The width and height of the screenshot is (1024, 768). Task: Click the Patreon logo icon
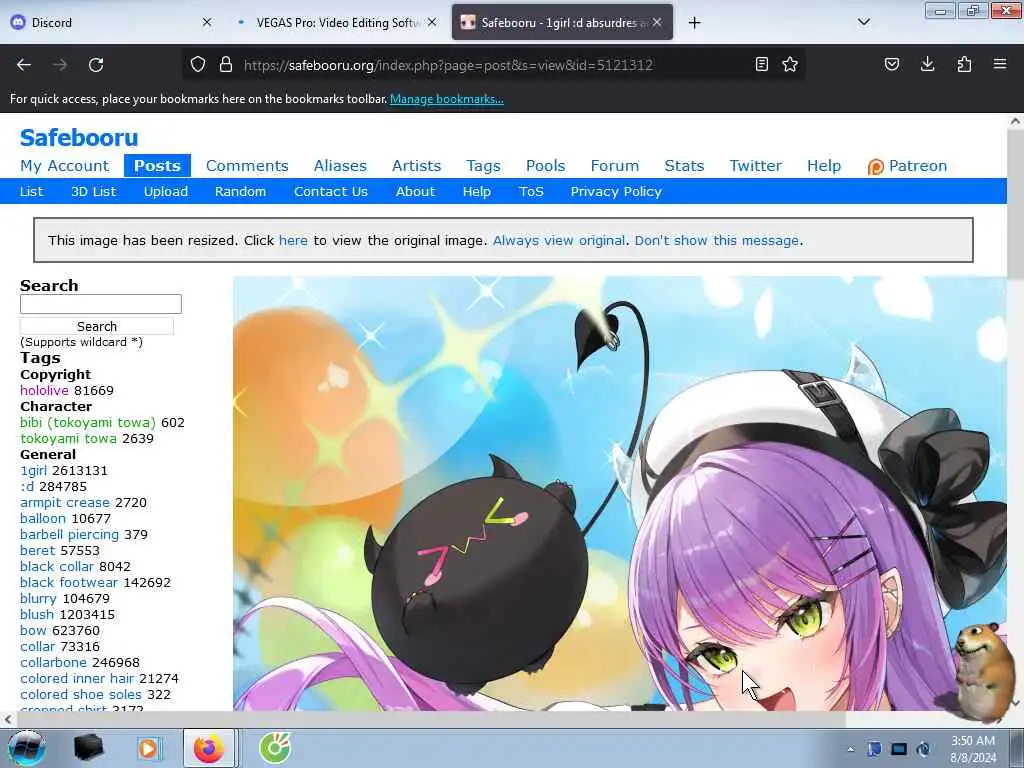876,167
